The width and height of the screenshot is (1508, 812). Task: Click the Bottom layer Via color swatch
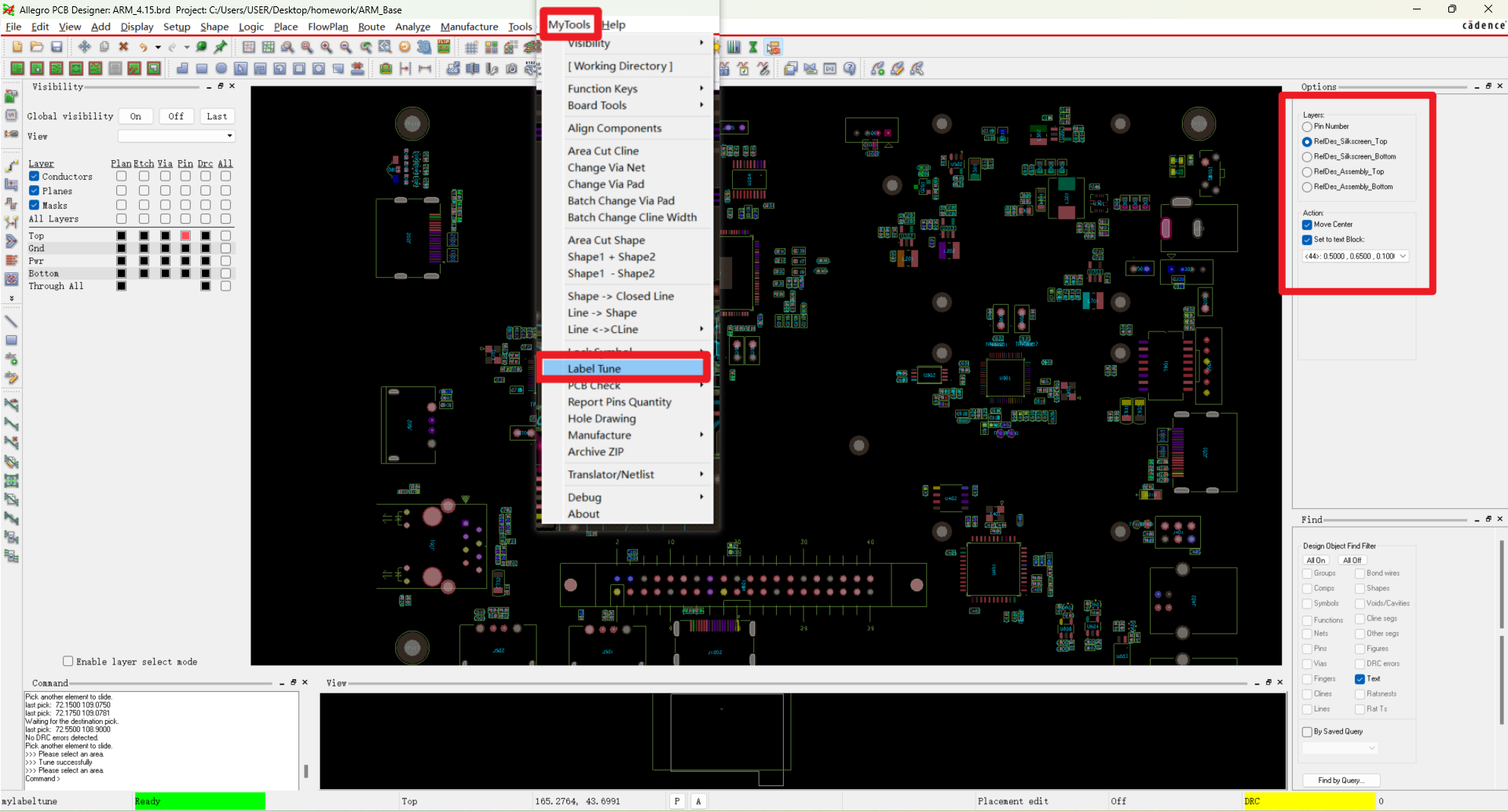coord(165,273)
